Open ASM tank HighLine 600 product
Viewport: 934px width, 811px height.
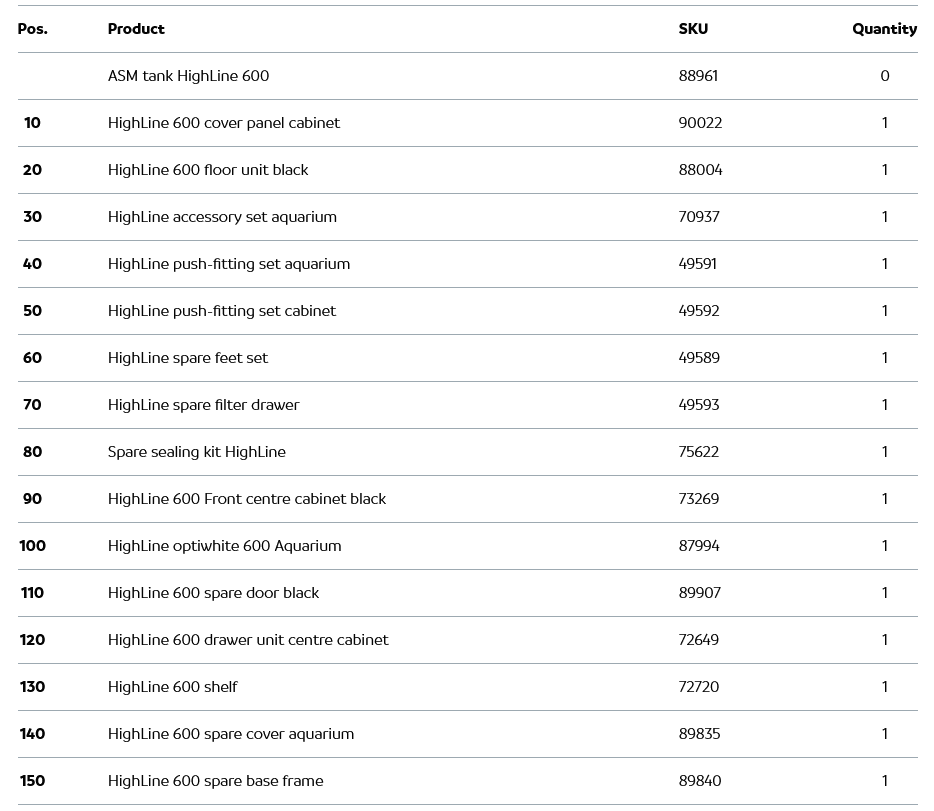[188, 76]
